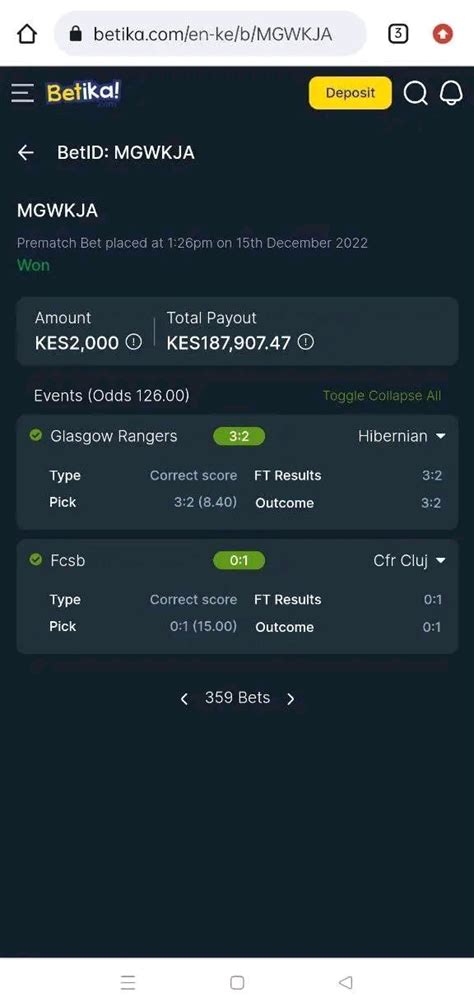474x1007 pixels.
Task: Tap the betika.com URL address bar
Action: coord(211,33)
